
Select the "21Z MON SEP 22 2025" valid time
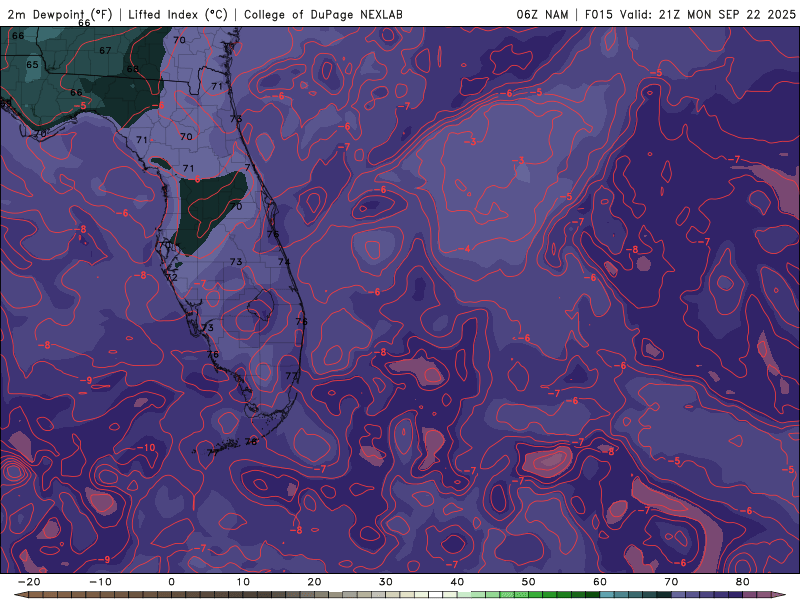727,15
